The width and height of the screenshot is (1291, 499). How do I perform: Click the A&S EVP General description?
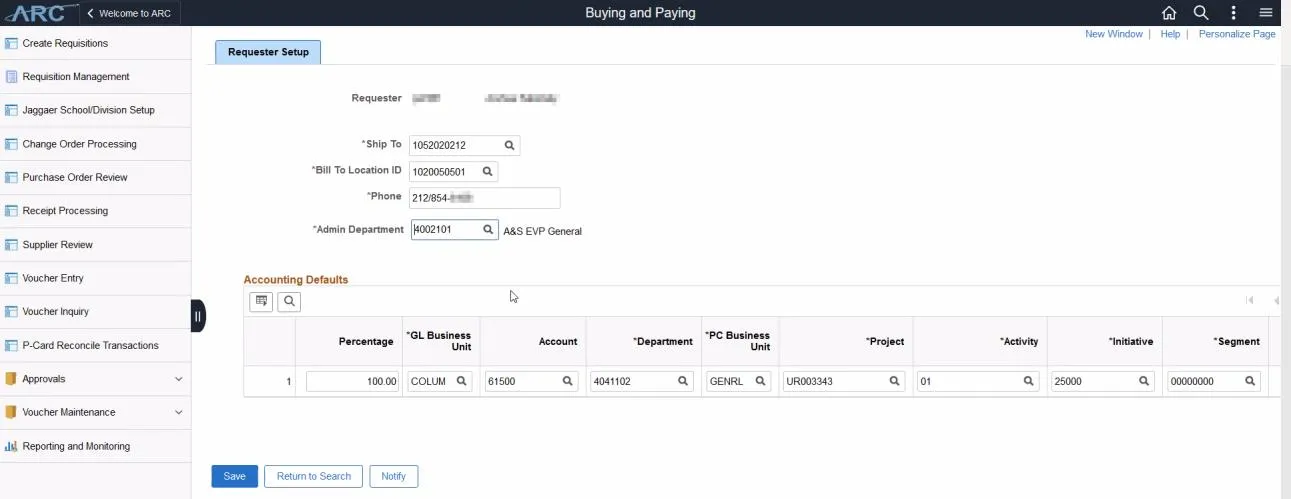pyautogui.click(x=543, y=231)
